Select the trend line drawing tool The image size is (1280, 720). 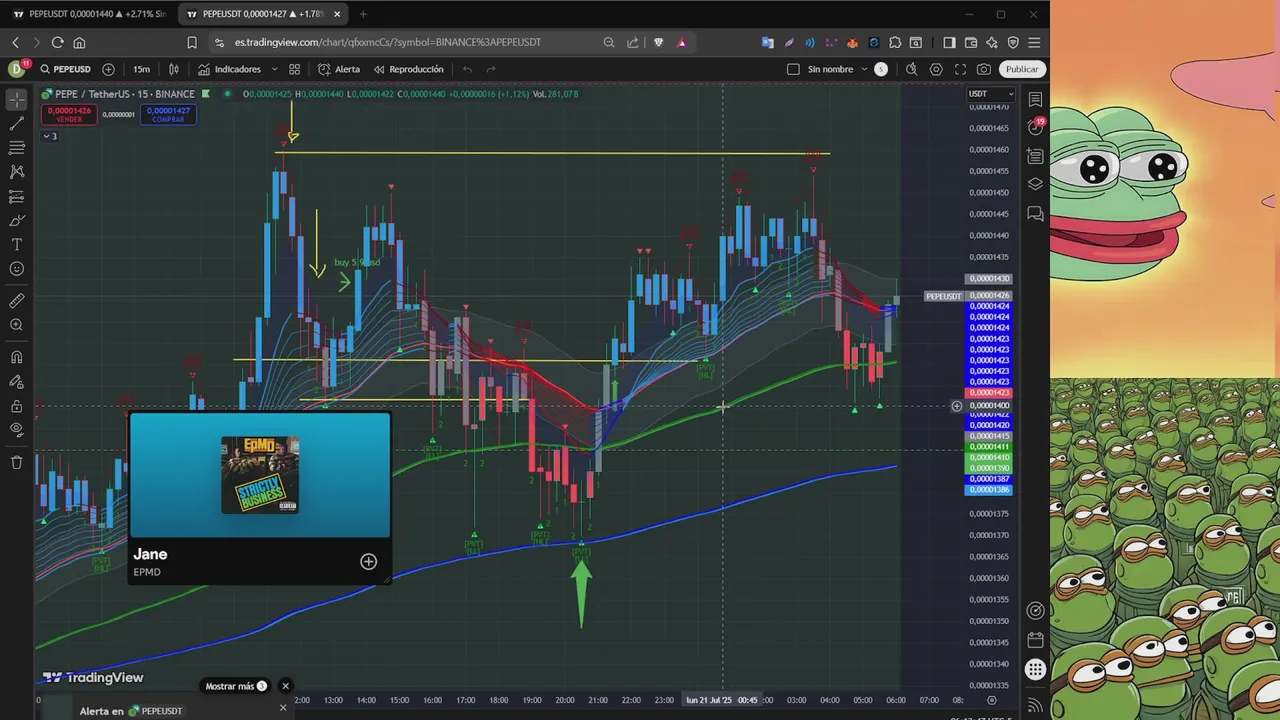click(x=16, y=124)
